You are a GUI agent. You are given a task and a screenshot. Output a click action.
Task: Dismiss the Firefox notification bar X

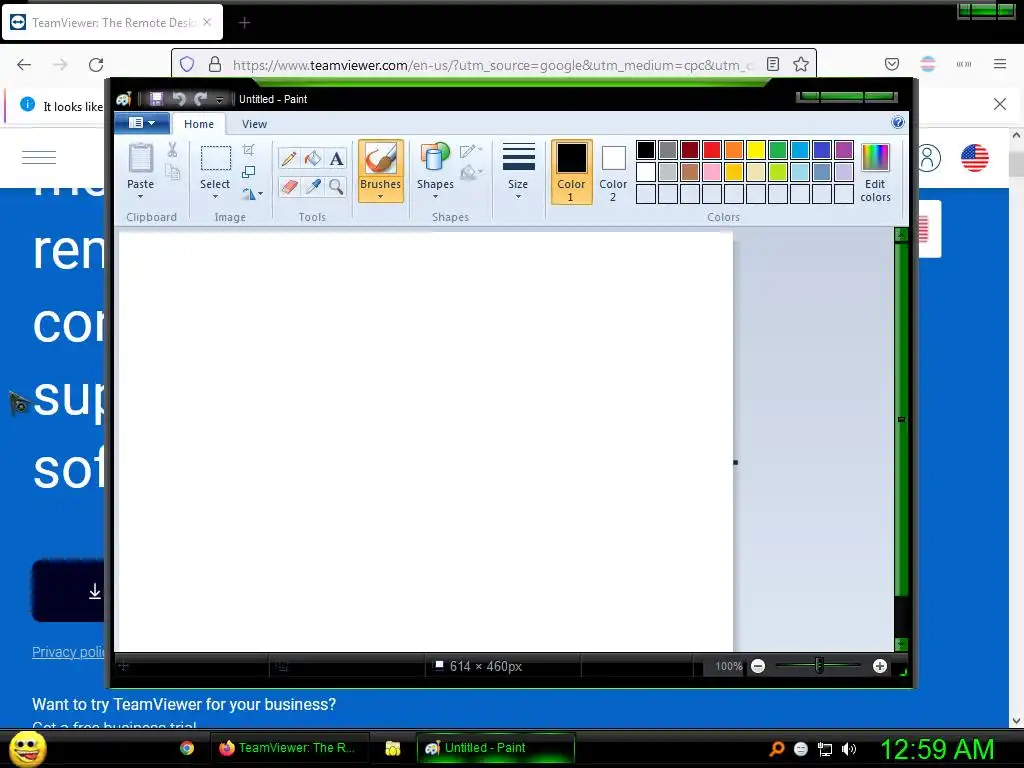click(x=1000, y=104)
